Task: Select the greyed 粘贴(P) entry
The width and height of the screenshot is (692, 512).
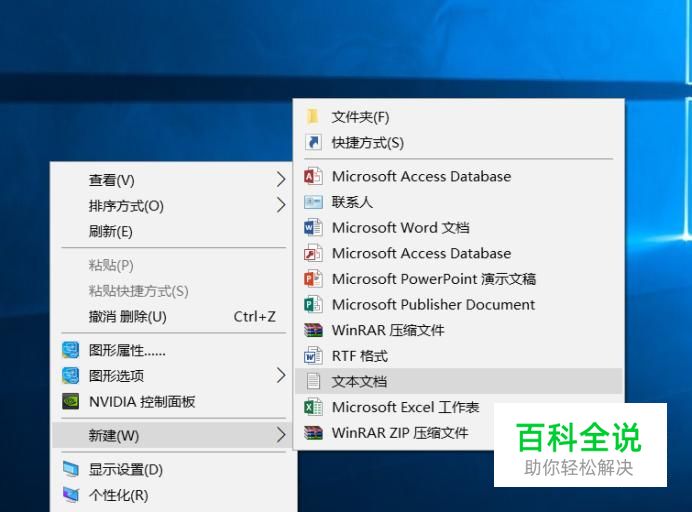Action: (x=172, y=265)
